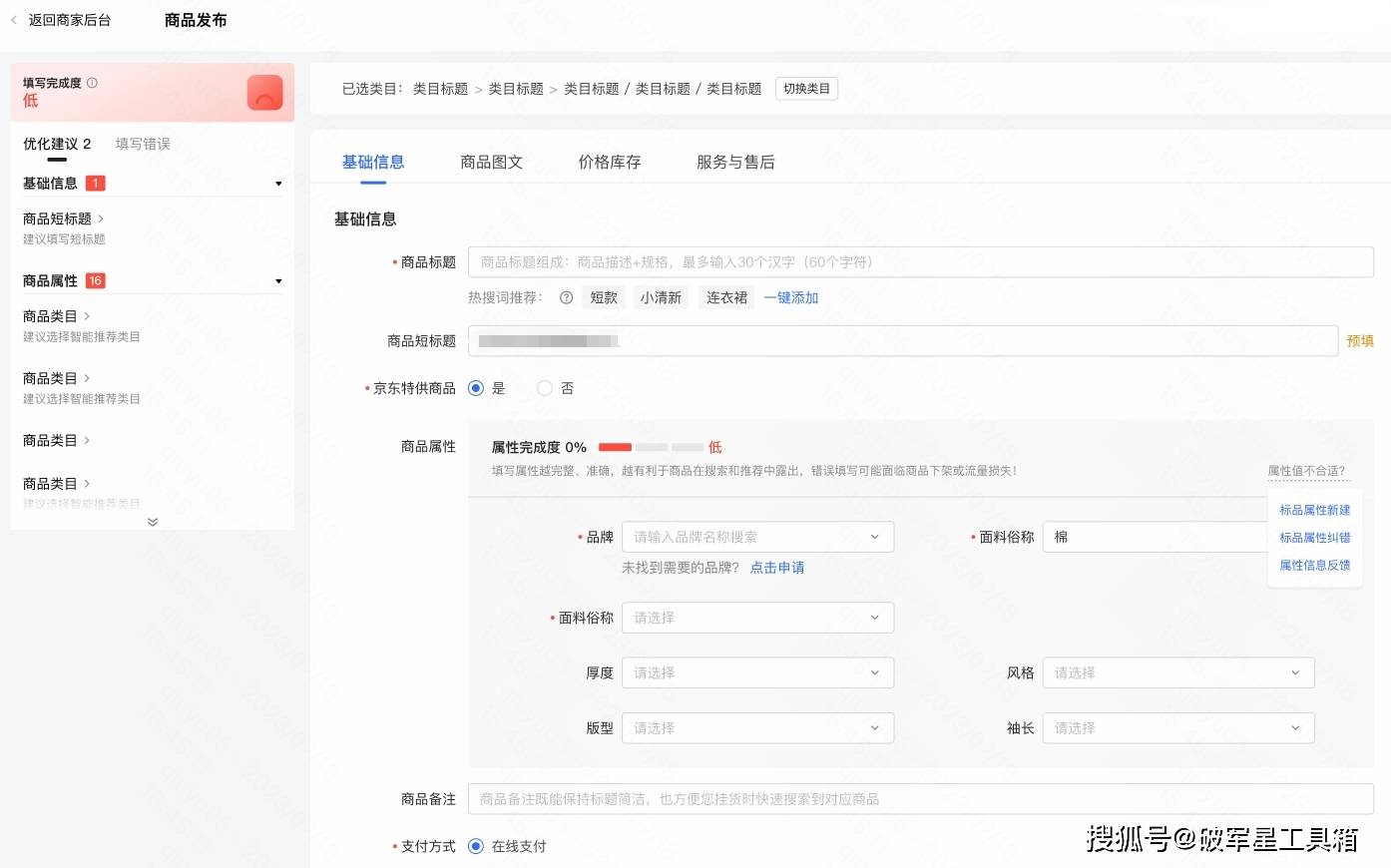
Task: Click the 预填 link beside short title
Action: tap(1360, 341)
